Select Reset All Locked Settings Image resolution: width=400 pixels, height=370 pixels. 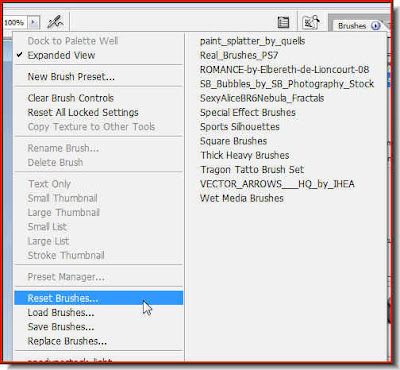pos(99,112)
